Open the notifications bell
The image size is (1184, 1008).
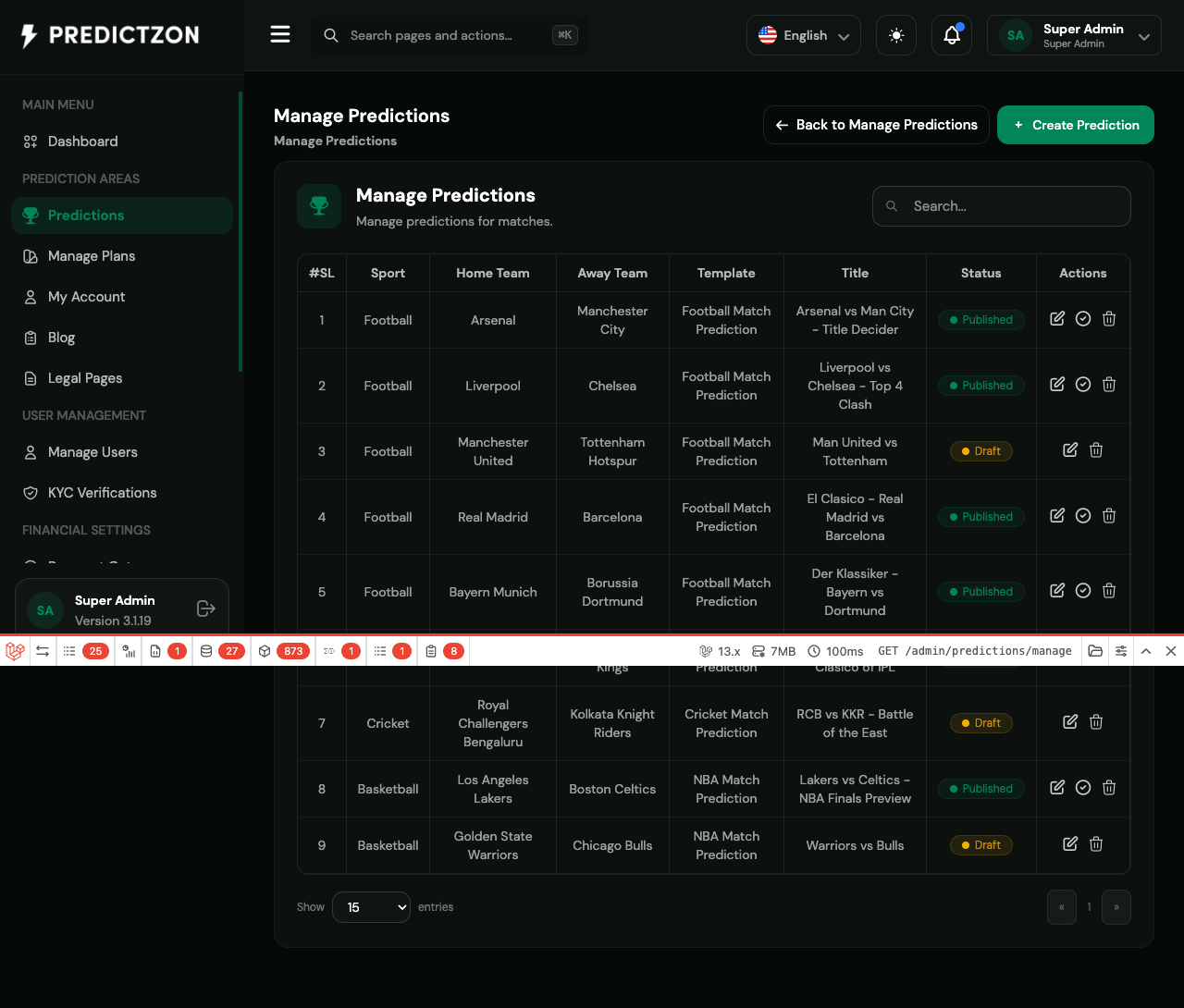tap(952, 35)
